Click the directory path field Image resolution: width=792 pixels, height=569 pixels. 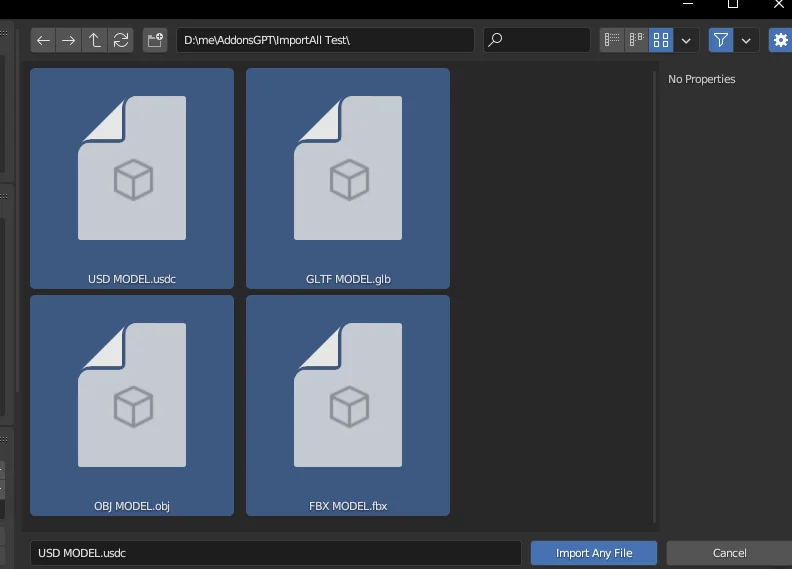click(325, 40)
